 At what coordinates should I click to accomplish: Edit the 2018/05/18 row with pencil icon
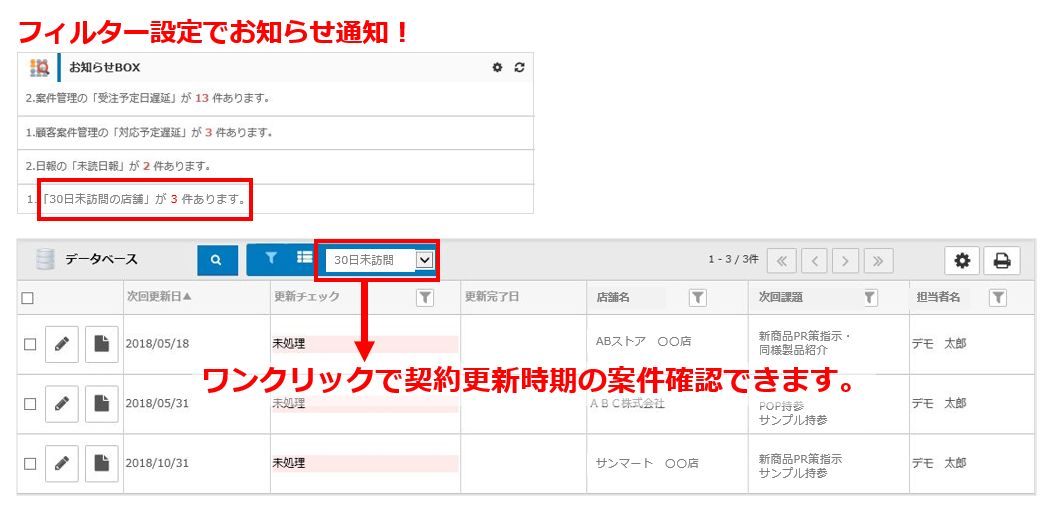coord(62,344)
